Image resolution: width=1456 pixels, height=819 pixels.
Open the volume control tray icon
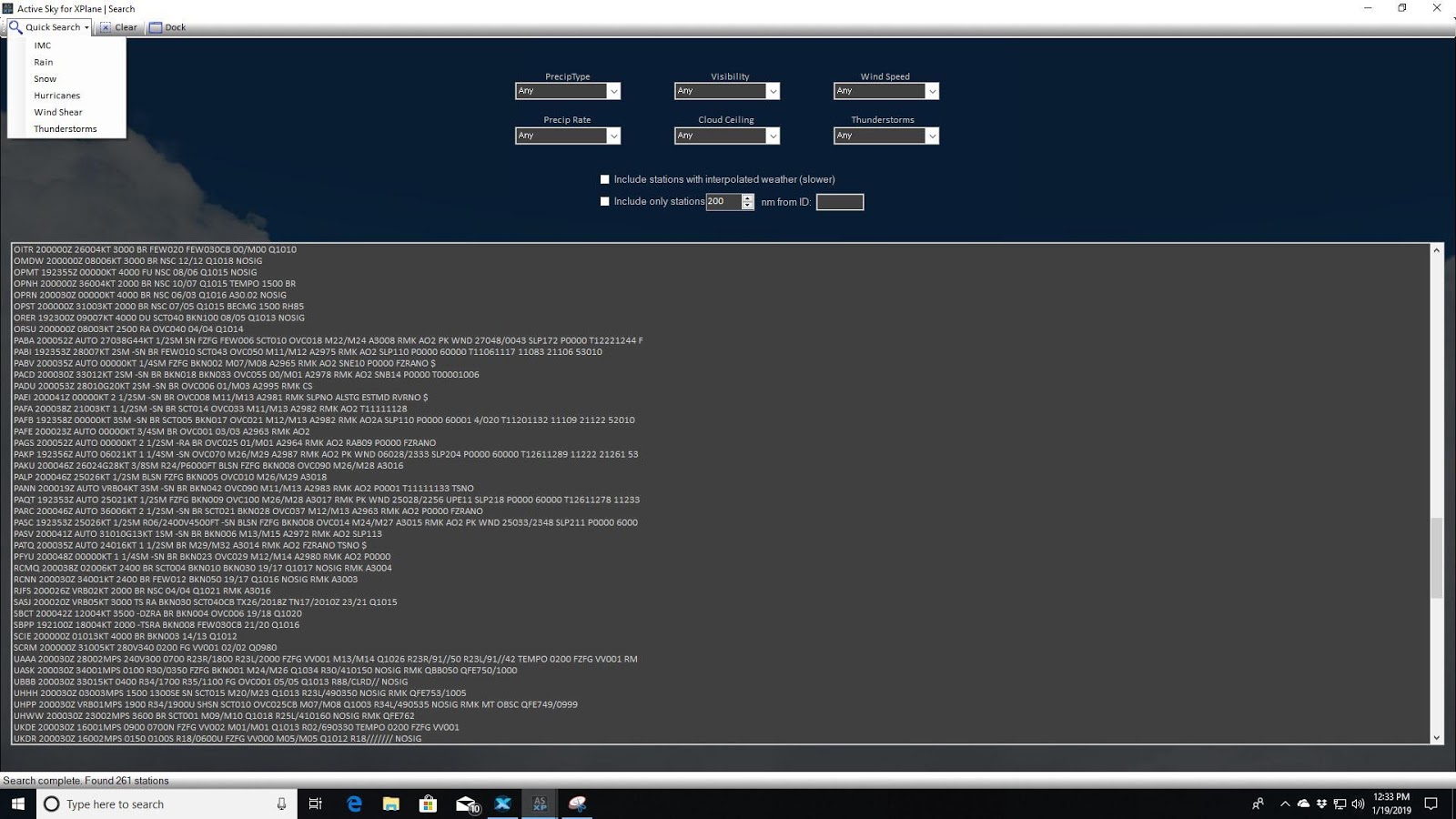1358,804
